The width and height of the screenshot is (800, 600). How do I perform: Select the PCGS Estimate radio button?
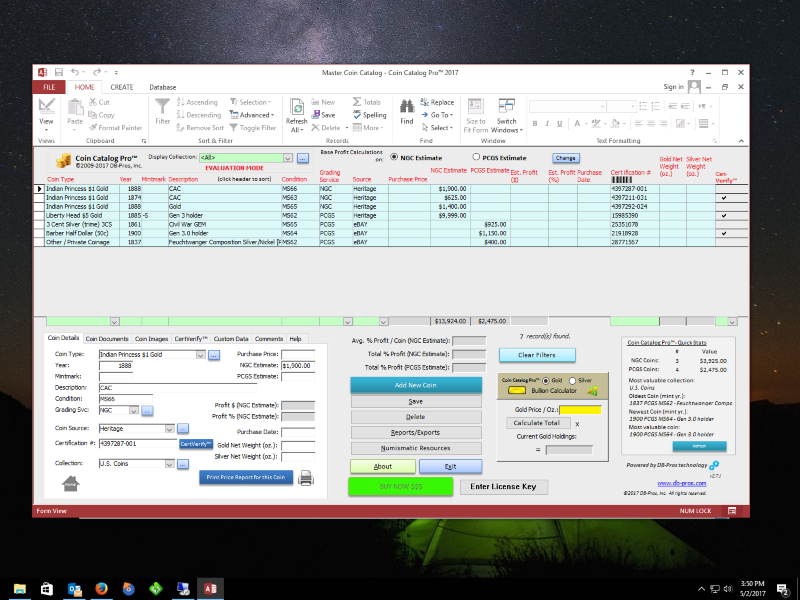point(476,157)
